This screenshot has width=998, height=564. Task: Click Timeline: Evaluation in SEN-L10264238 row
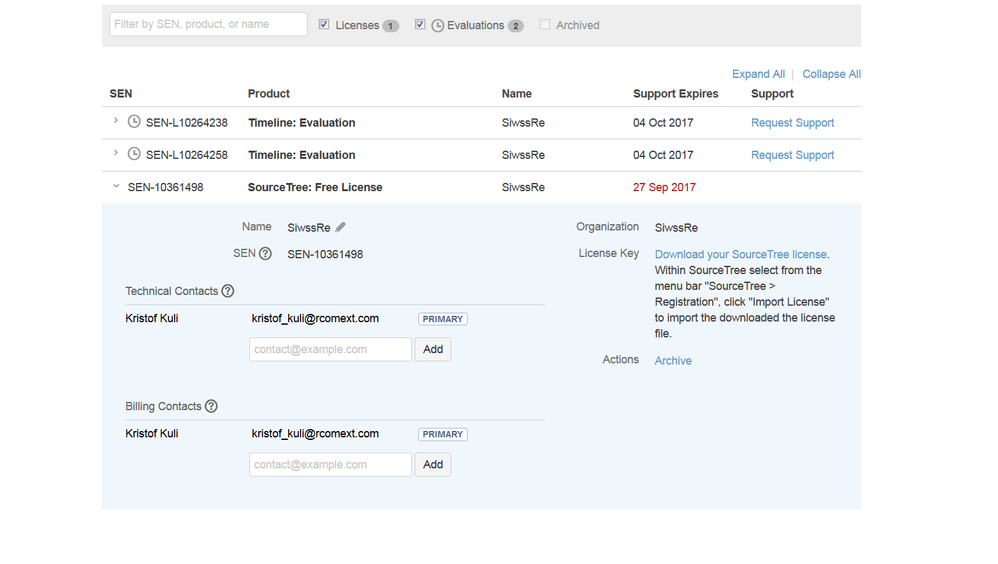pyautogui.click(x=302, y=123)
